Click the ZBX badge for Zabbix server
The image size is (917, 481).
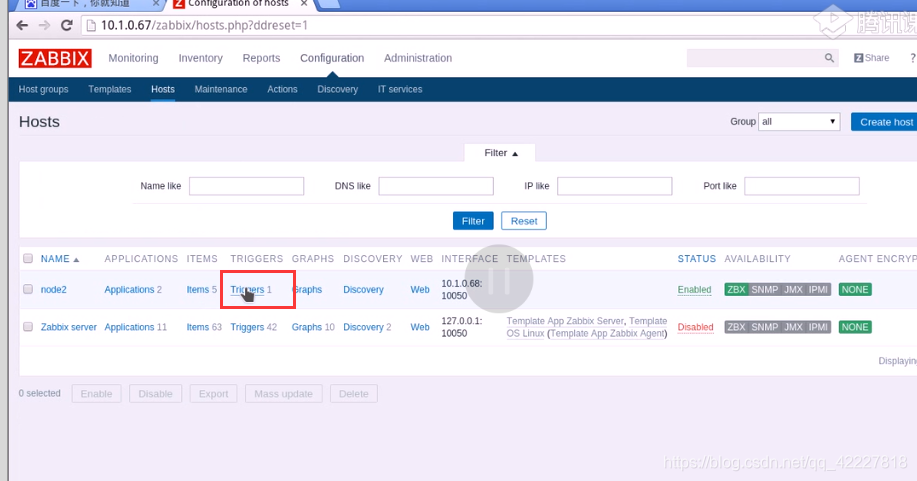[736, 327]
